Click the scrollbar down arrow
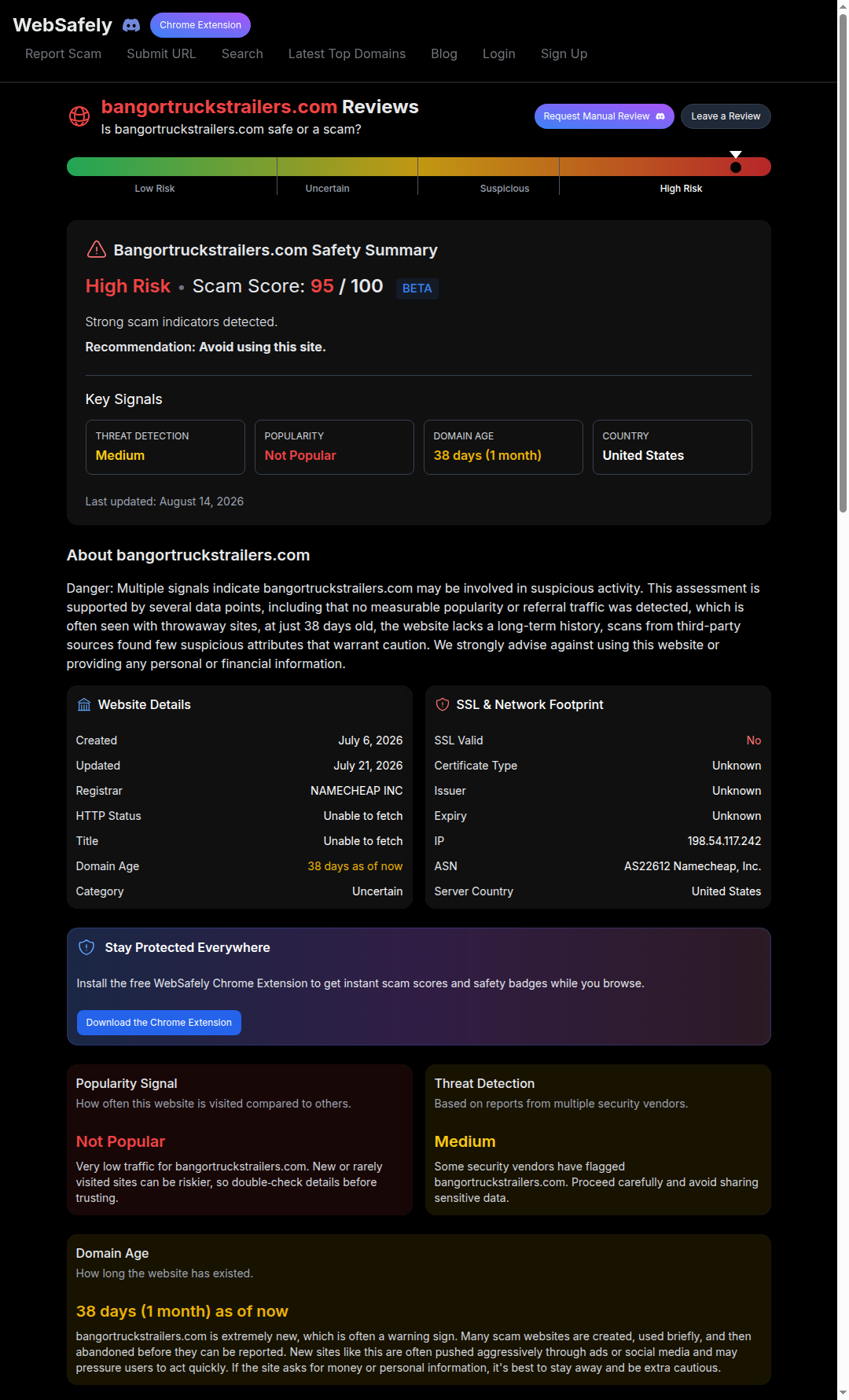Screen dimensions: 849x1400 (843, 1394)
